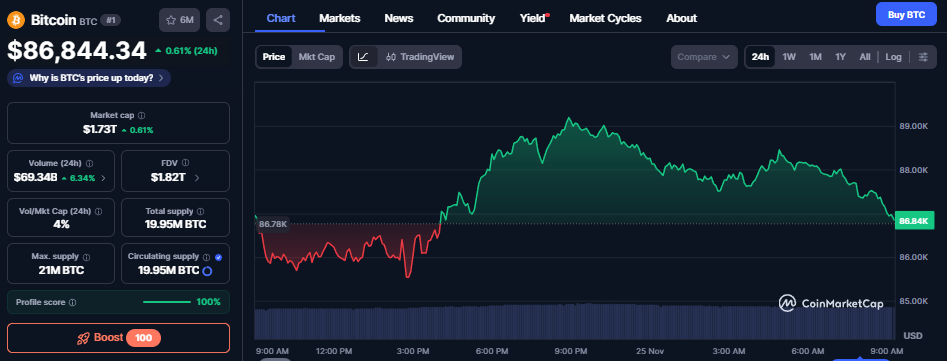
Task: Open the Yield tab
Action: point(533,18)
